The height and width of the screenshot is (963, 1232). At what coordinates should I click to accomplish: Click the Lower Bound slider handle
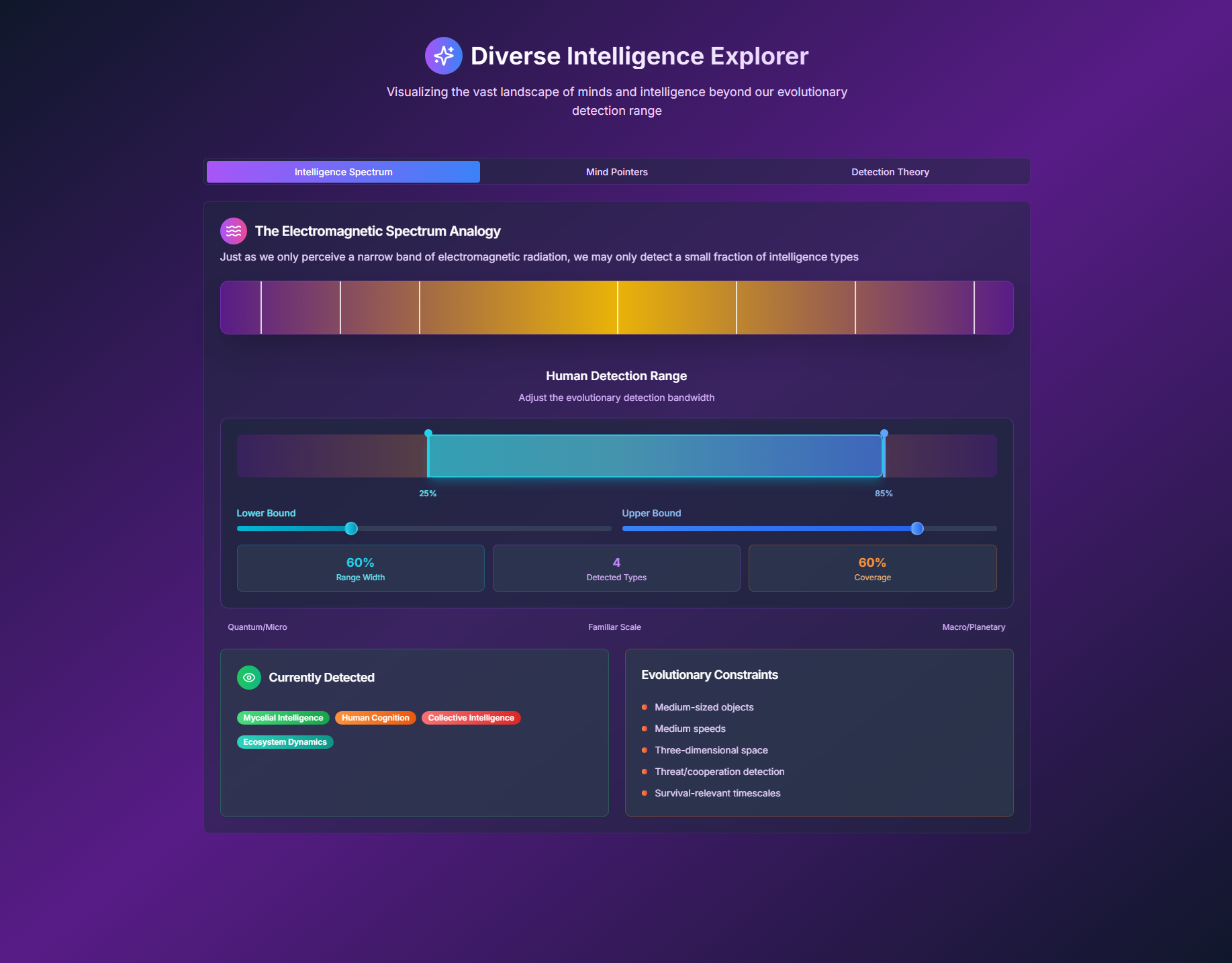[350, 529]
